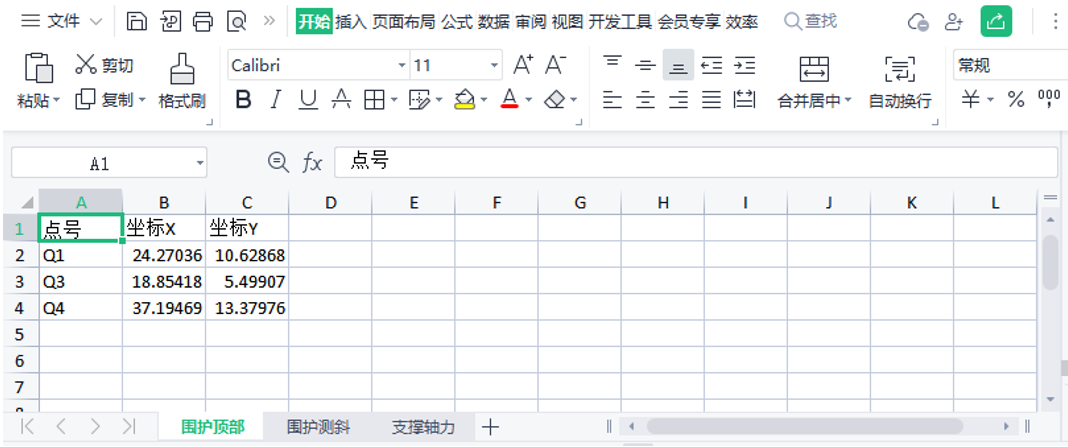Click the Print icon in quick toolbar
The width and height of the screenshot is (1068, 447).
click(x=203, y=21)
